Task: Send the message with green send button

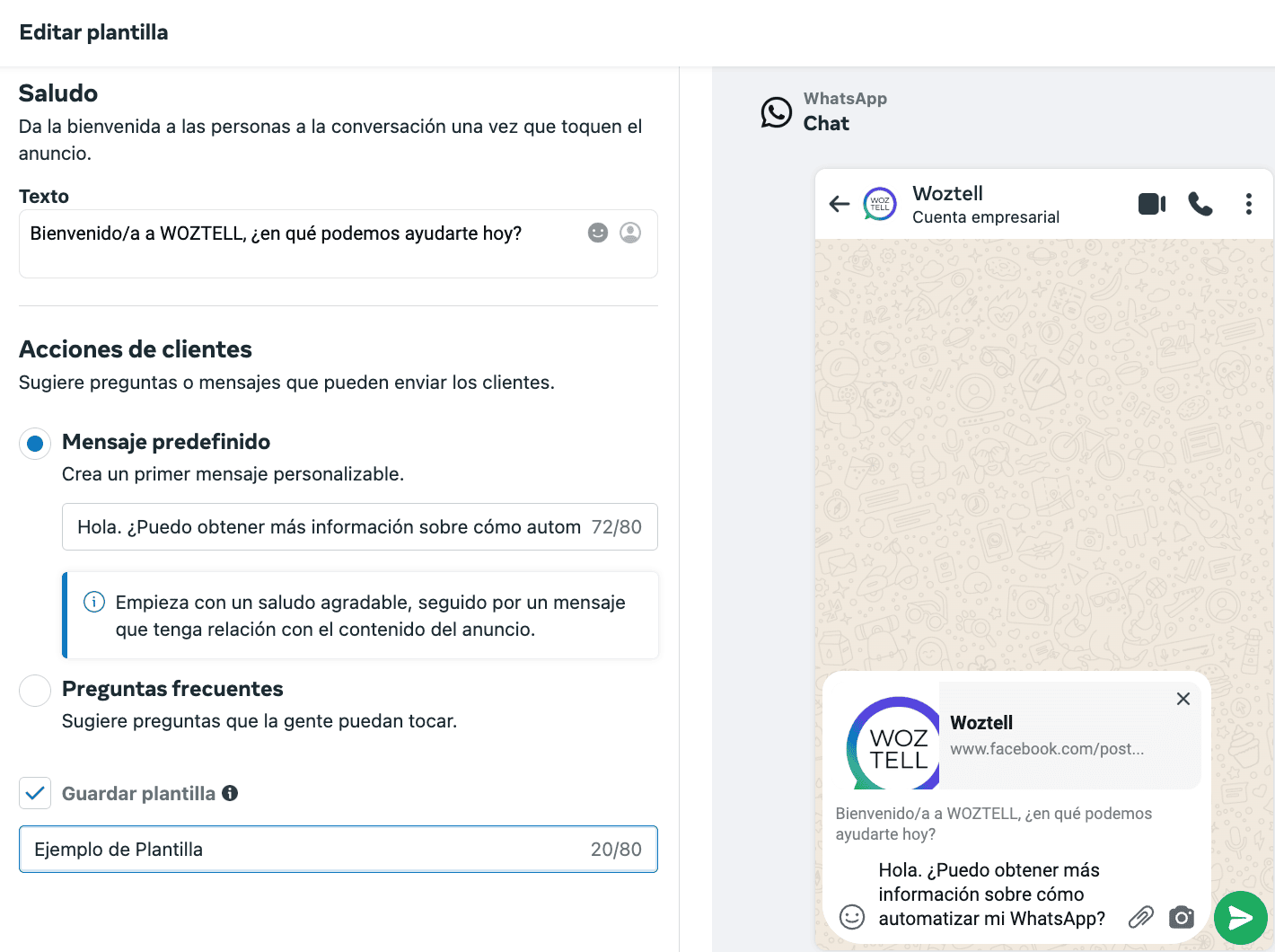Action: (1241, 917)
